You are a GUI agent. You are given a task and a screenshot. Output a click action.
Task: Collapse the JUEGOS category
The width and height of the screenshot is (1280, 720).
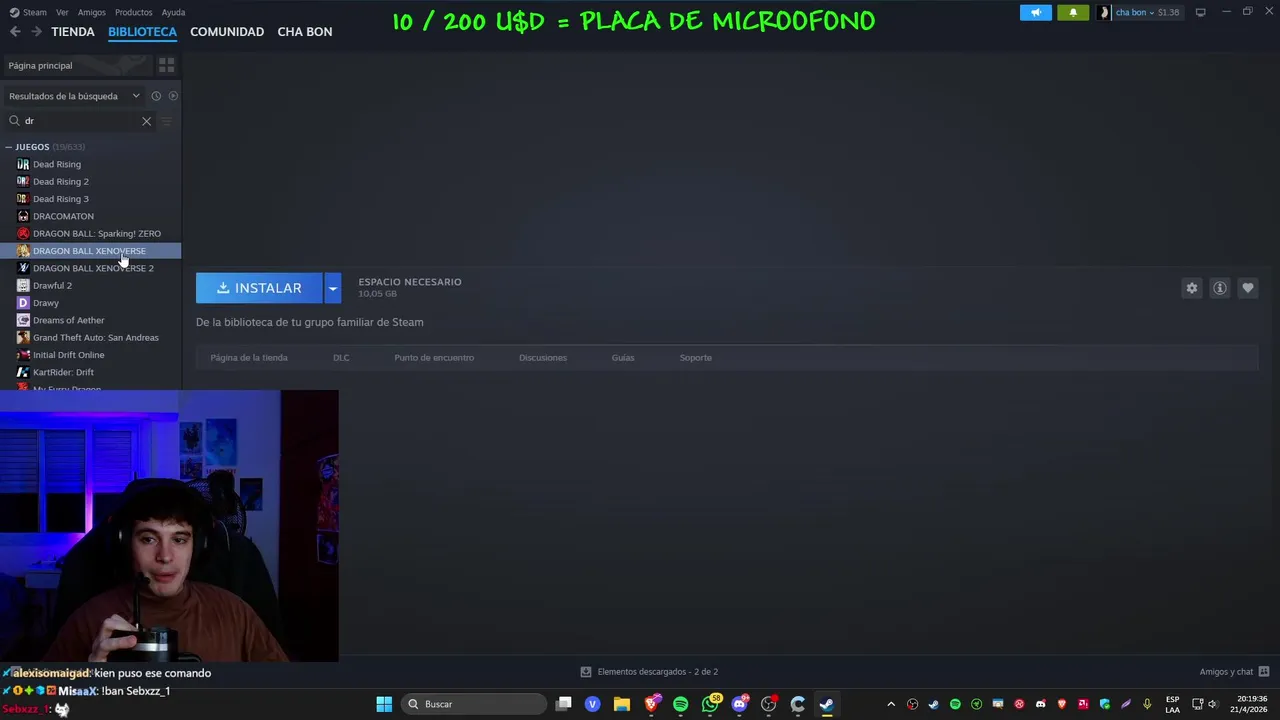coord(9,147)
